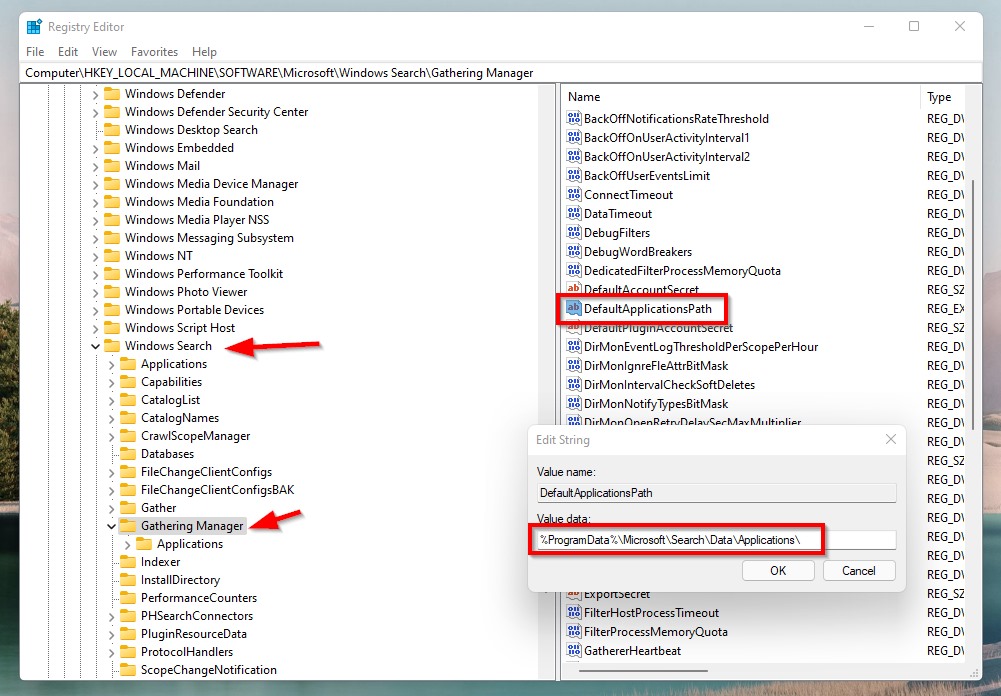Viewport: 1001px width, 696px height.
Task: Expand the Windows NT key
Action: coord(96,256)
